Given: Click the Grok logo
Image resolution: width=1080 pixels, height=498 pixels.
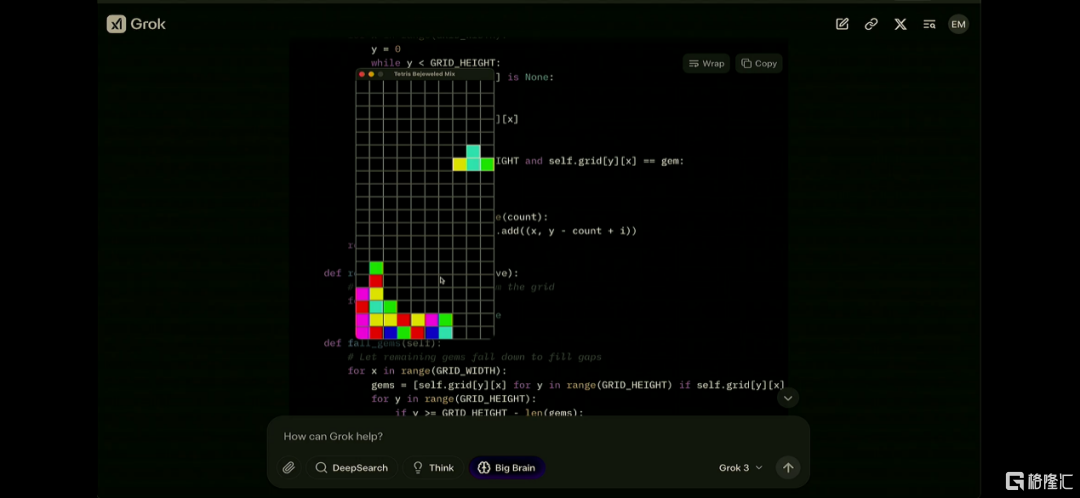Looking at the screenshot, I should (136, 24).
